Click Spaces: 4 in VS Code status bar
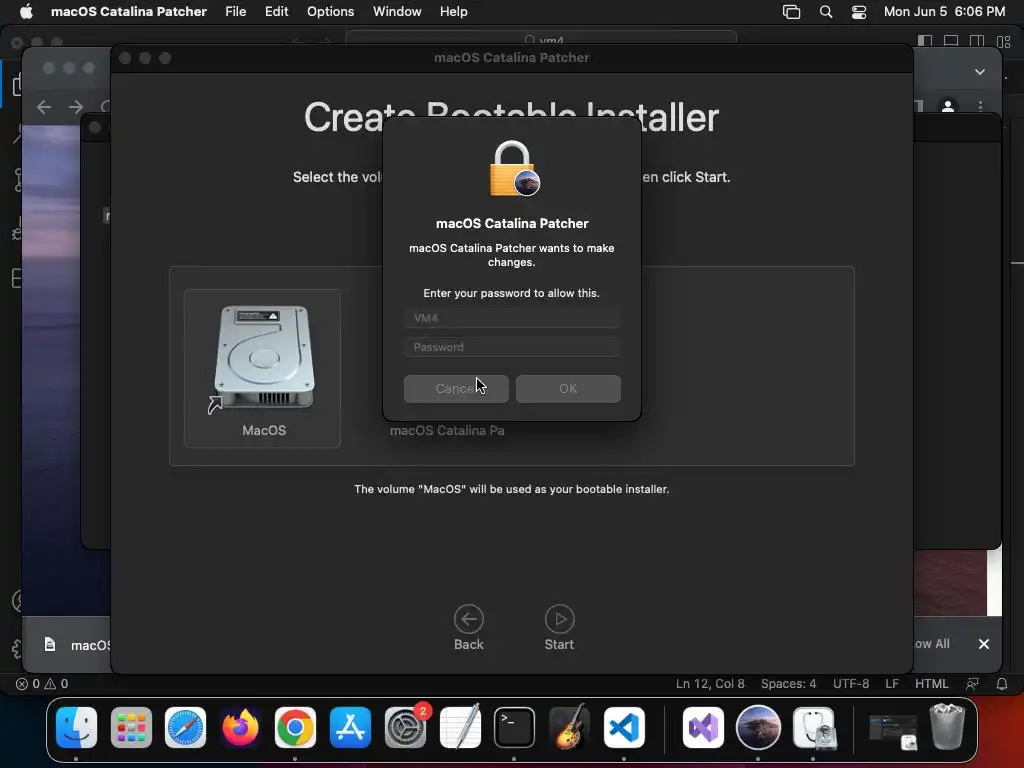 tap(788, 684)
